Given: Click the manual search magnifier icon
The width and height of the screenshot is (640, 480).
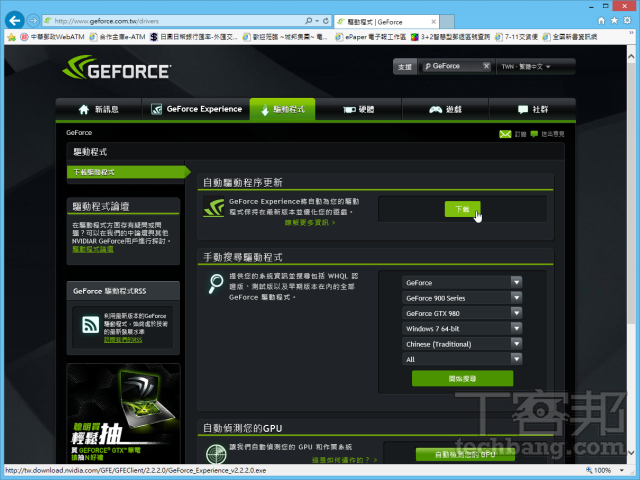Looking at the screenshot, I should coord(216,283).
